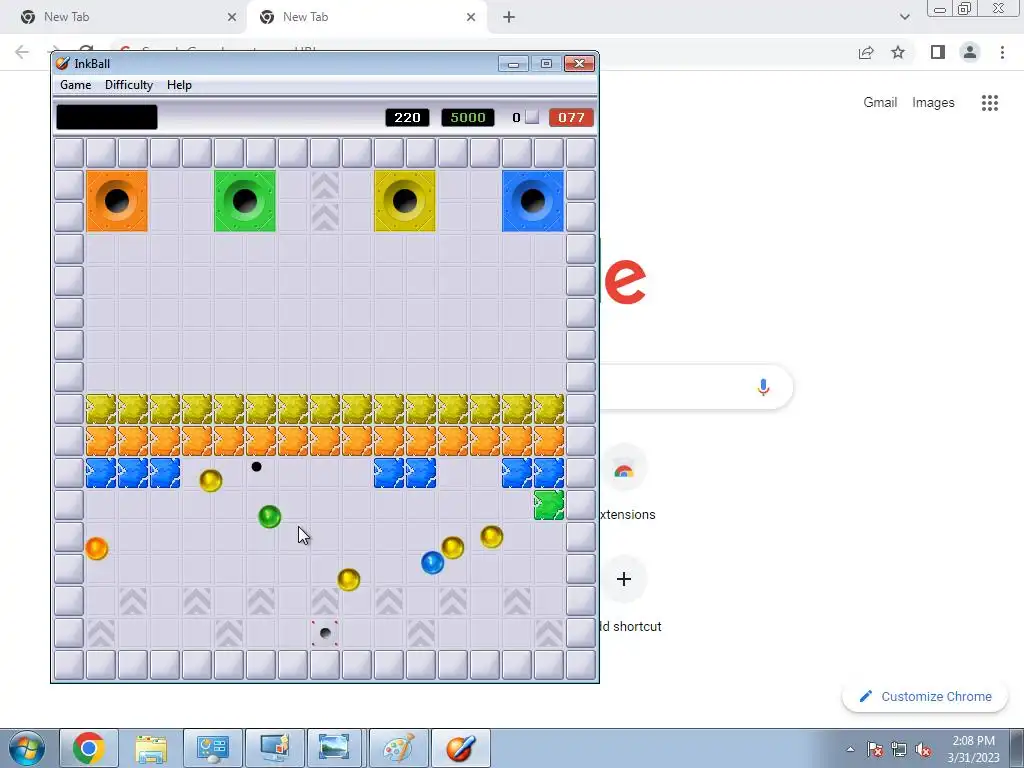Share this page using Chrome's share icon
The image size is (1024, 768).
[866, 52]
